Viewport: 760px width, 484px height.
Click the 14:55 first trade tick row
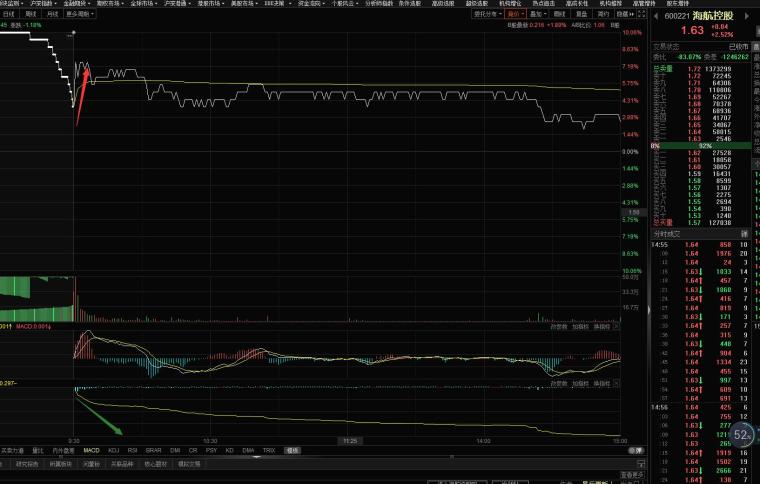coord(700,245)
